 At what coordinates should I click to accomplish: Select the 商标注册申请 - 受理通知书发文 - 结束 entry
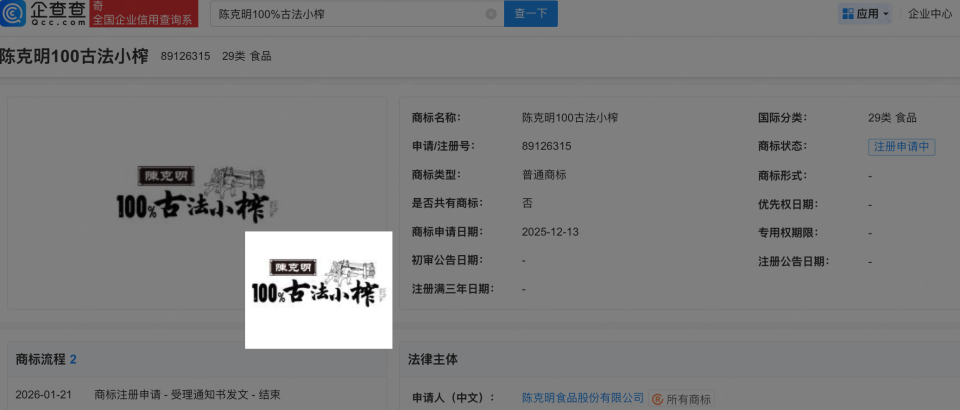click(187, 395)
